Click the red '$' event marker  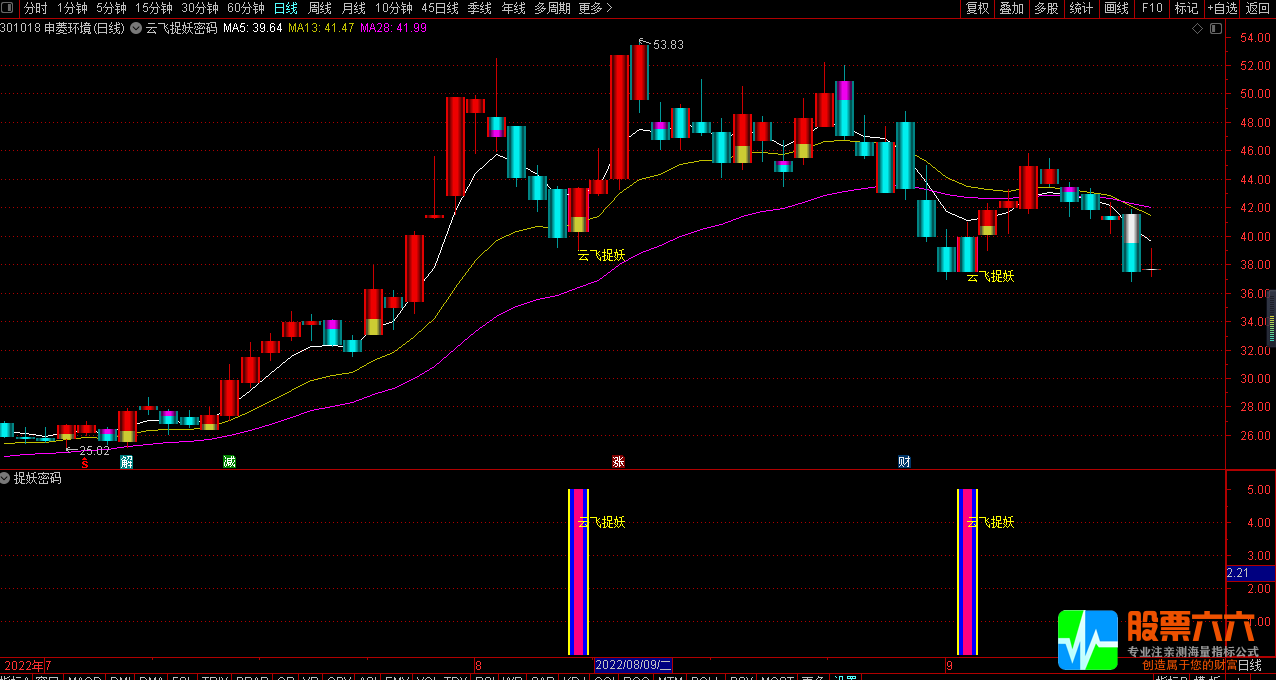point(85,462)
